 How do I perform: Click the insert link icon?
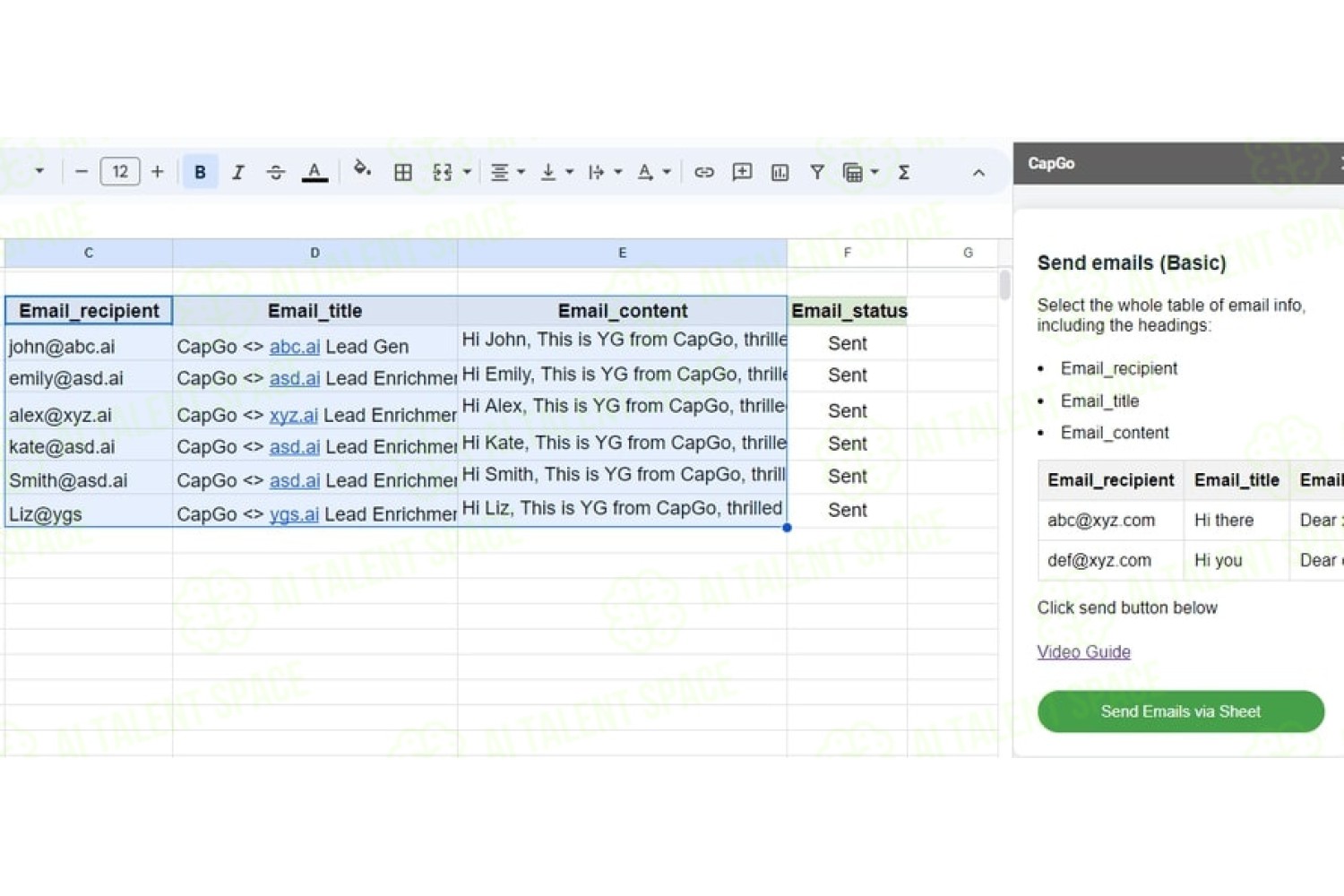[704, 172]
